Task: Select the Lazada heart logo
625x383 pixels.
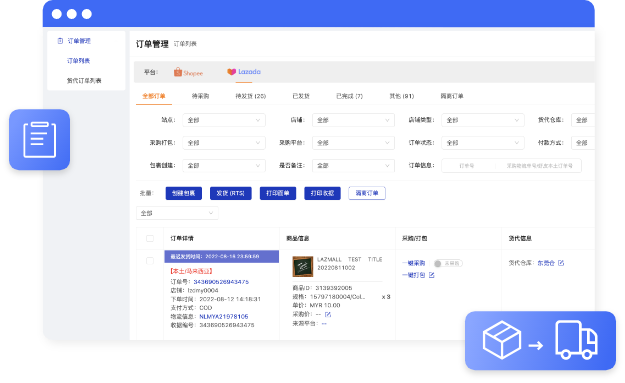Action: [x=231, y=72]
